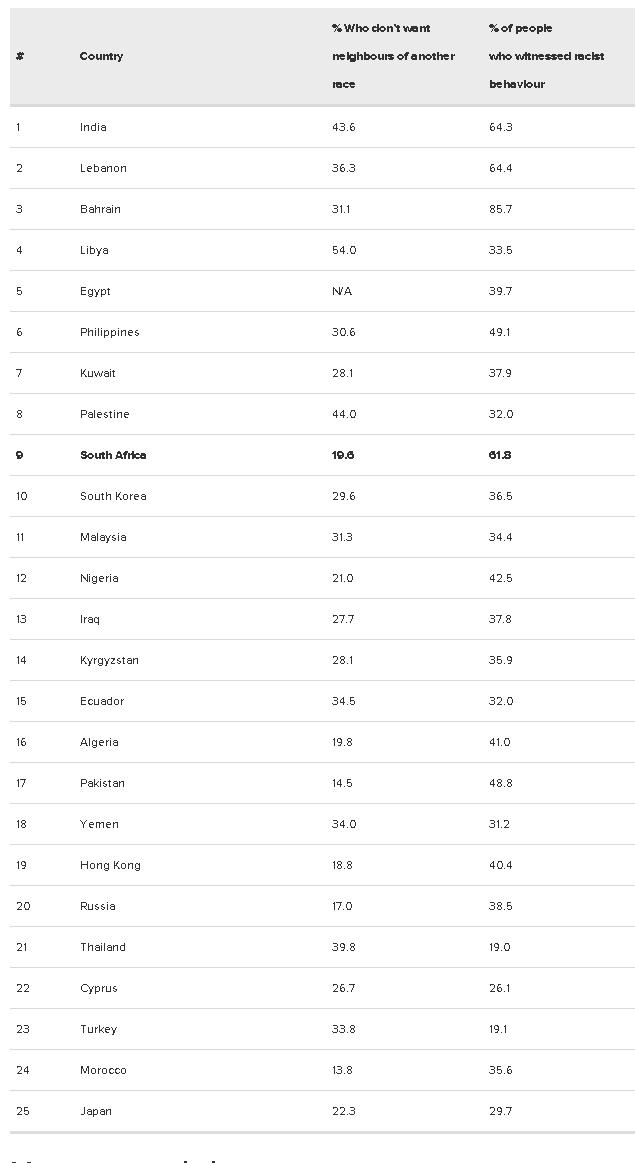
Task: Click Thailand's 39.8 percentage
Action: [x=343, y=947]
